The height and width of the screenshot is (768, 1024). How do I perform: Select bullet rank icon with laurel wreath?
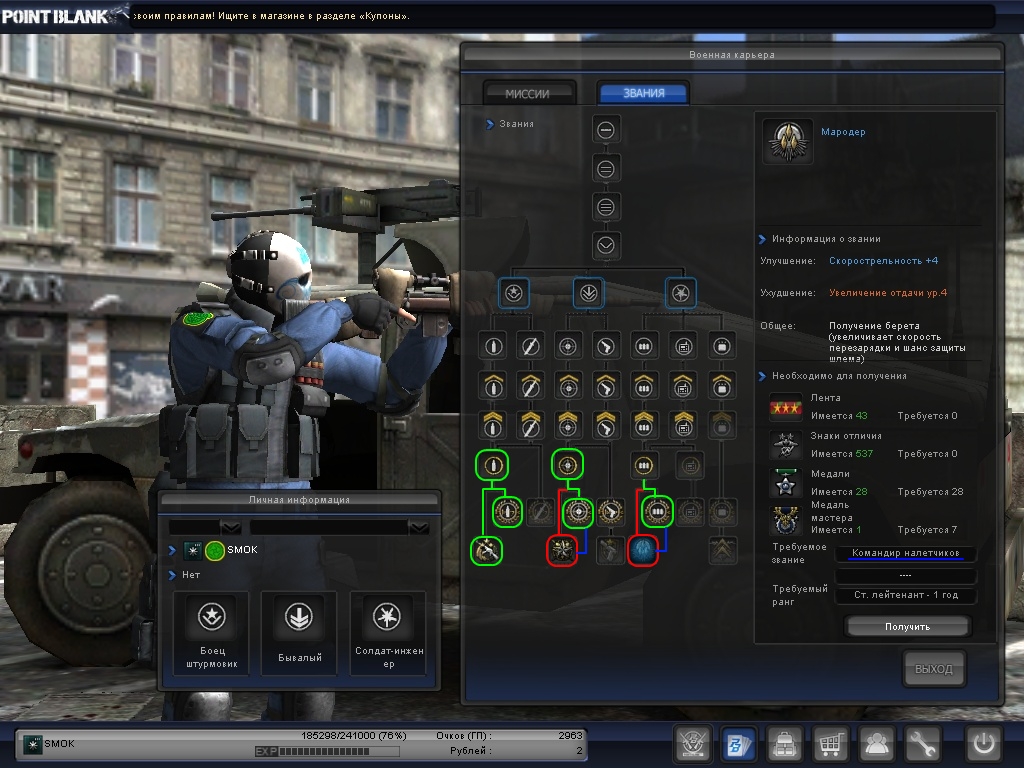point(507,512)
